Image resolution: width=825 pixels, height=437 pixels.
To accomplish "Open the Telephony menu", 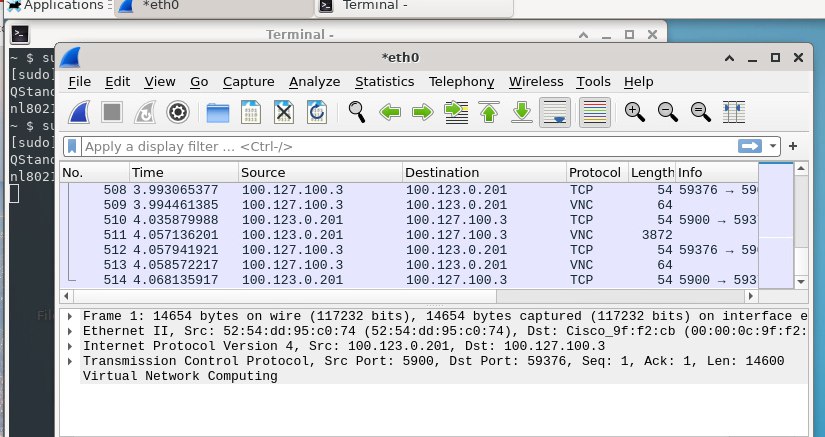I will tap(461, 82).
